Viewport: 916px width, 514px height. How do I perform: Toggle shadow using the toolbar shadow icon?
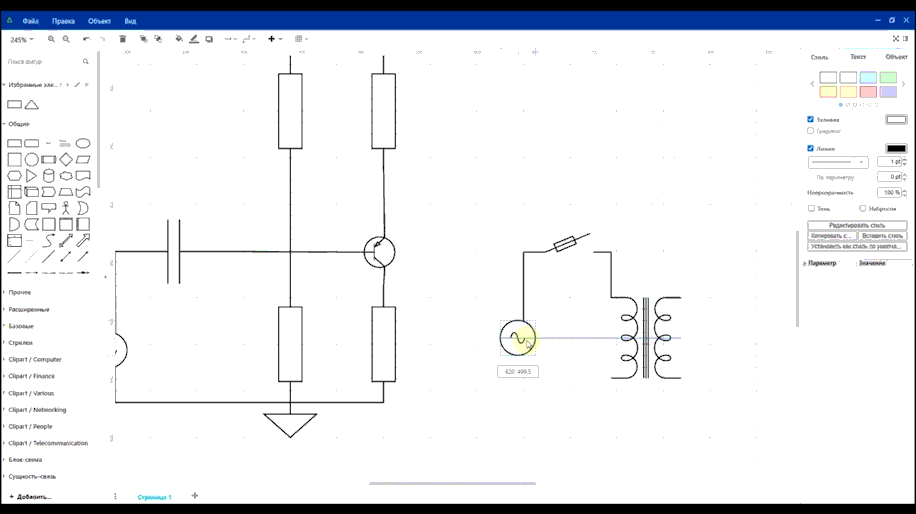pyautogui.click(x=209, y=39)
